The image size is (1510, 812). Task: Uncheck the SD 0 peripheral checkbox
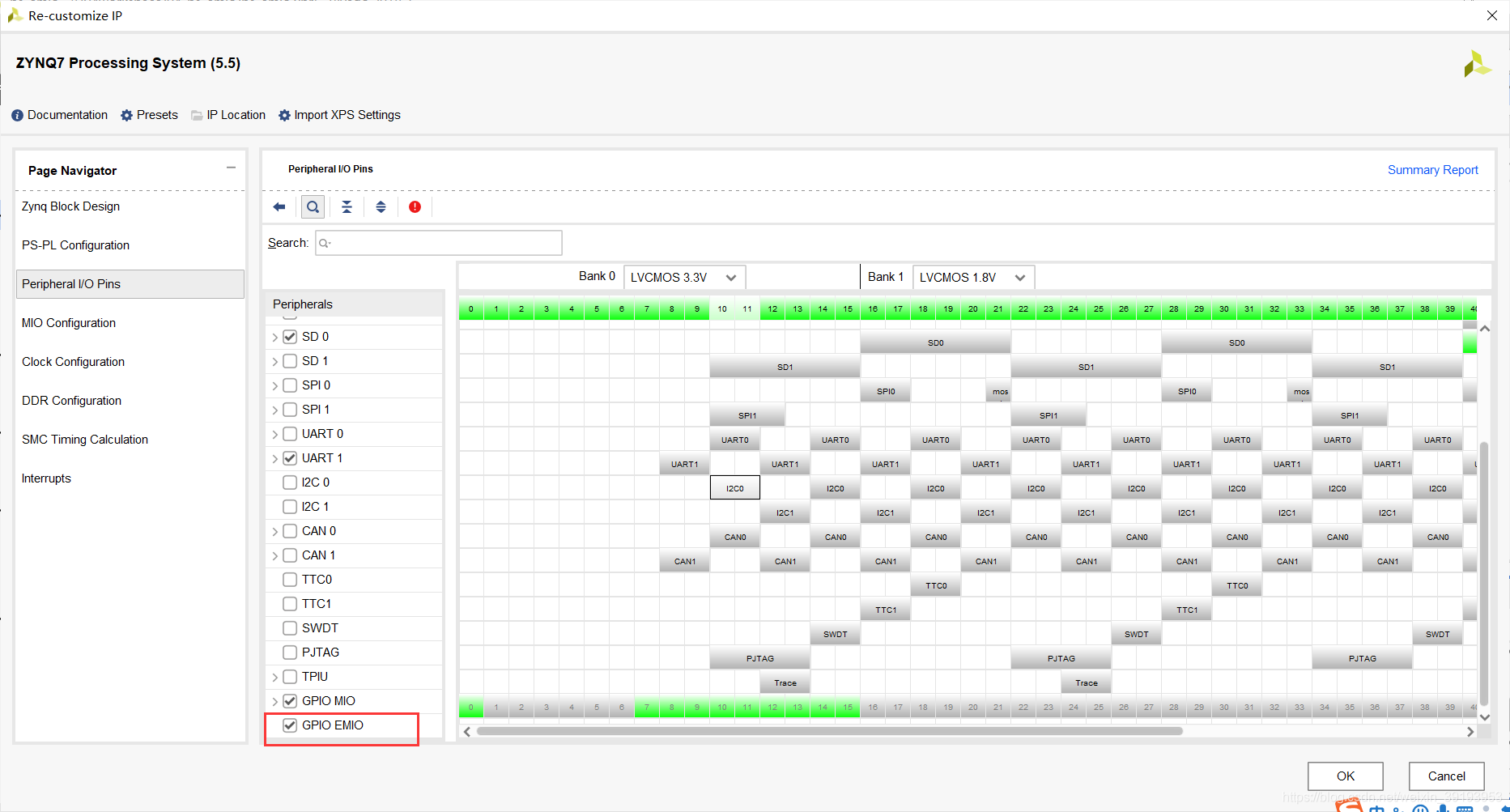tap(290, 337)
